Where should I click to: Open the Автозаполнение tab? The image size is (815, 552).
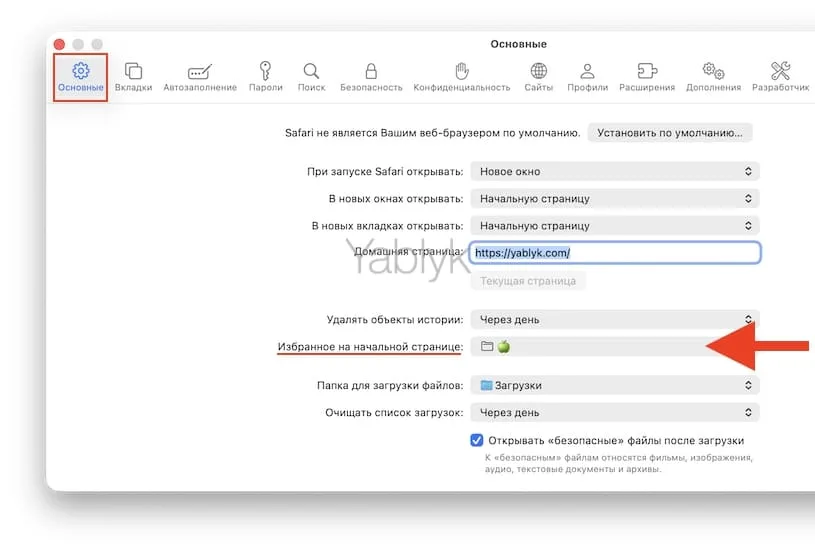click(200, 77)
